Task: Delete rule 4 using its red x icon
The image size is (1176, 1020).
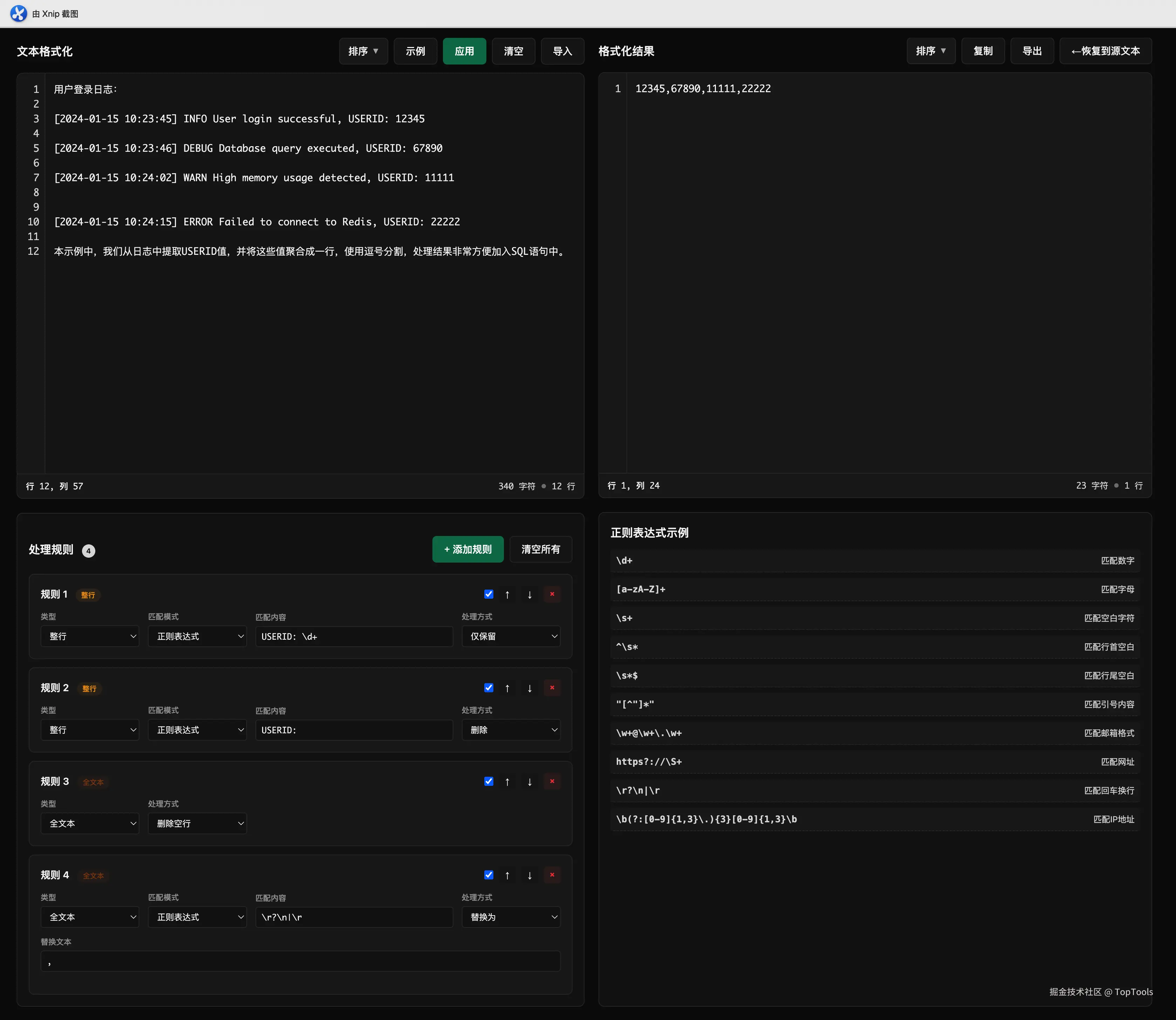Action: [551, 875]
